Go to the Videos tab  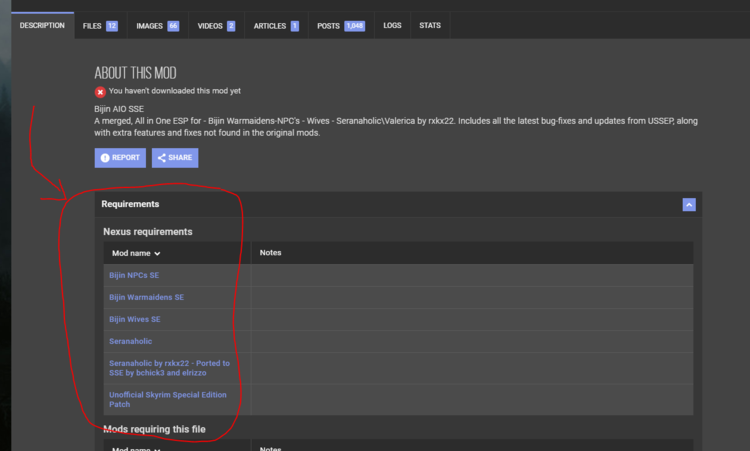(216, 26)
